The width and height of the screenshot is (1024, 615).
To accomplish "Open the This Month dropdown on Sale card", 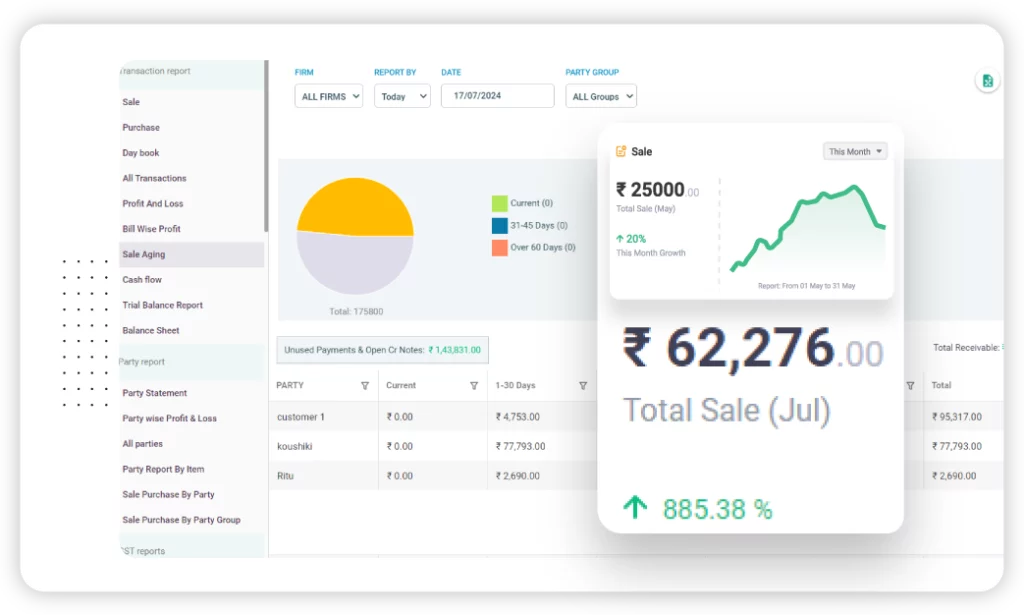I will 855,151.
